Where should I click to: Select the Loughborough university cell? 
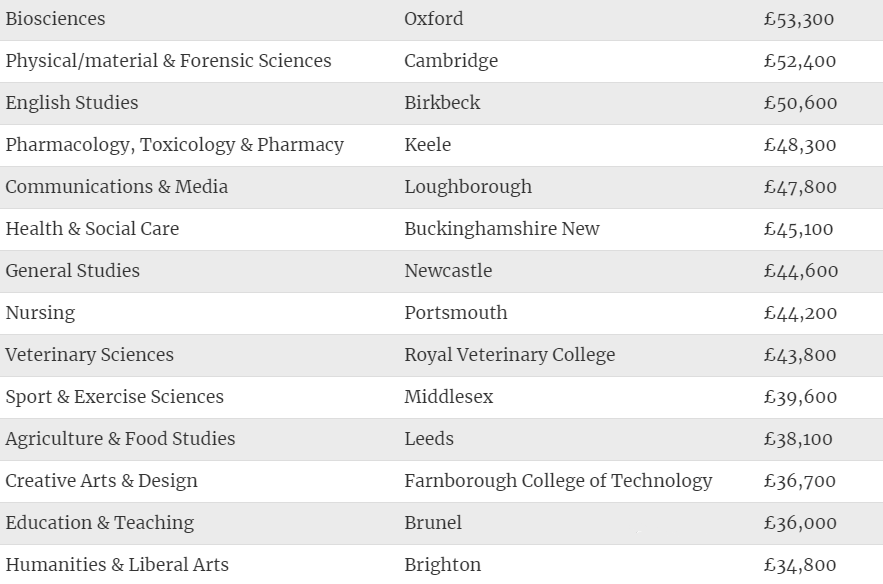point(468,187)
